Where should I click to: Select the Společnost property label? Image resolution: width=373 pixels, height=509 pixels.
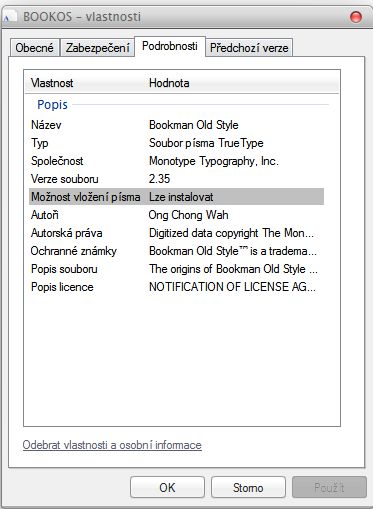tap(57, 161)
